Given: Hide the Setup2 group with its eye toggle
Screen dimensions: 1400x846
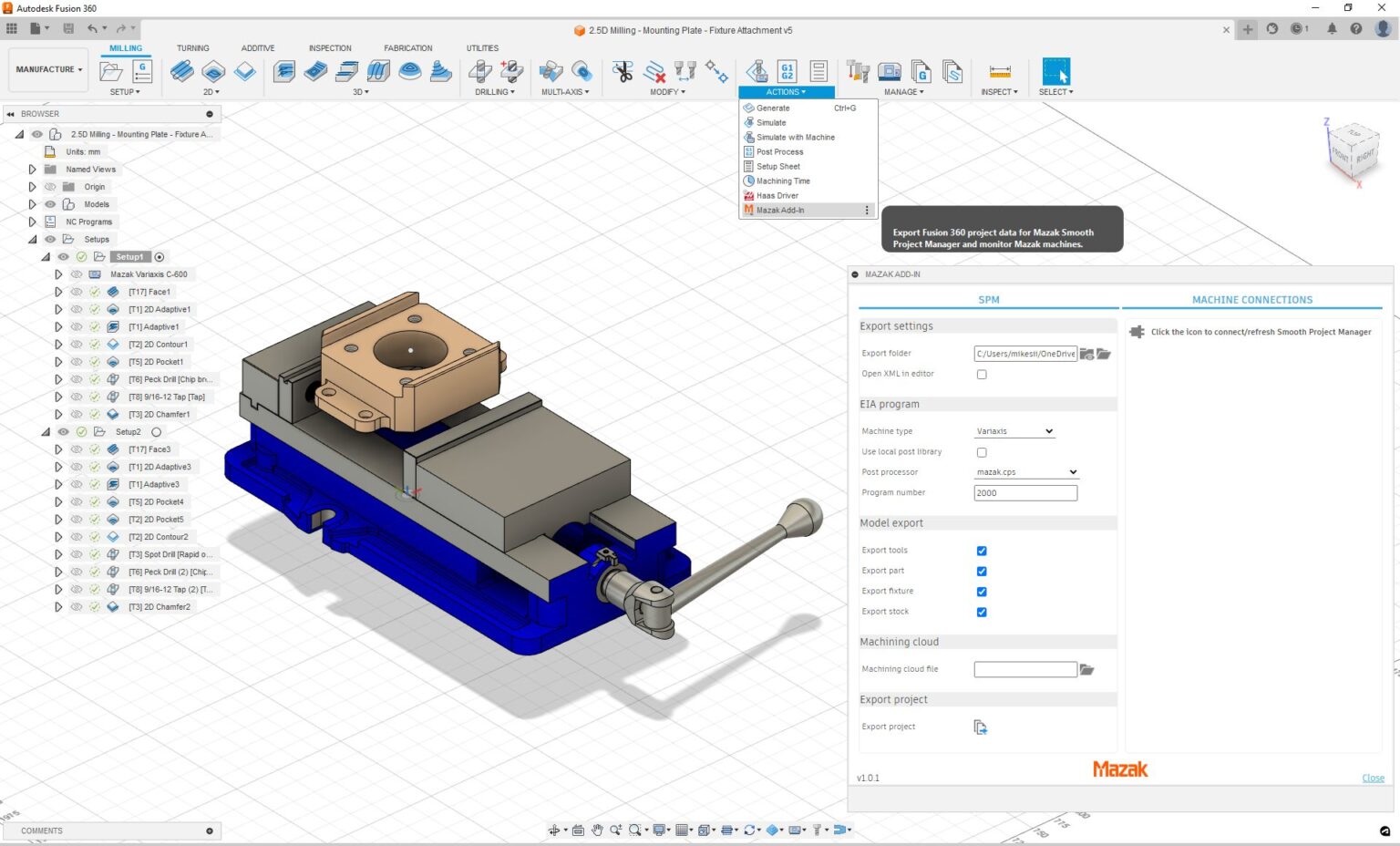Looking at the screenshot, I should pyautogui.click(x=63, y=431).
